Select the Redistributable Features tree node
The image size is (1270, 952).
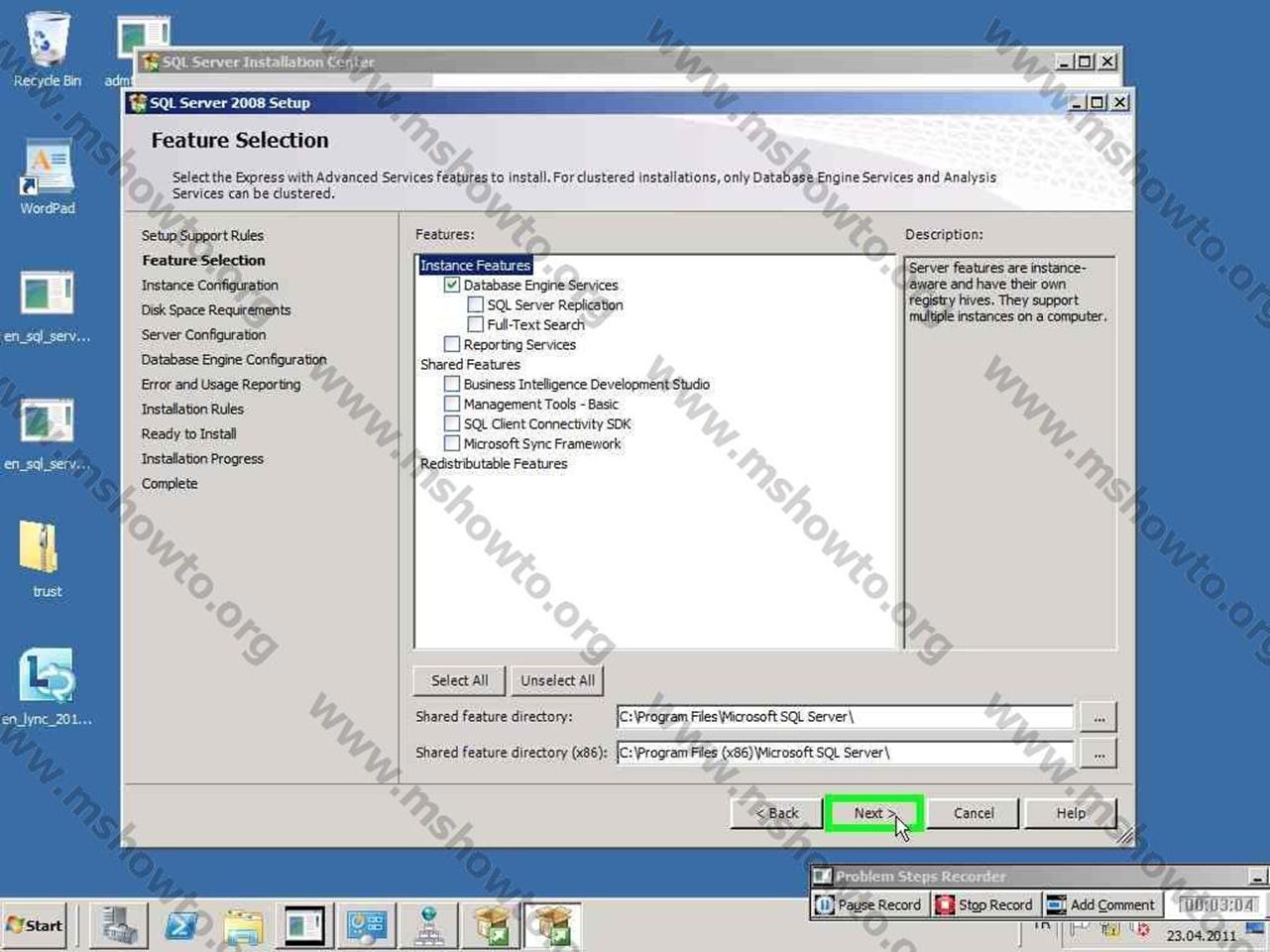click(494, 463)
